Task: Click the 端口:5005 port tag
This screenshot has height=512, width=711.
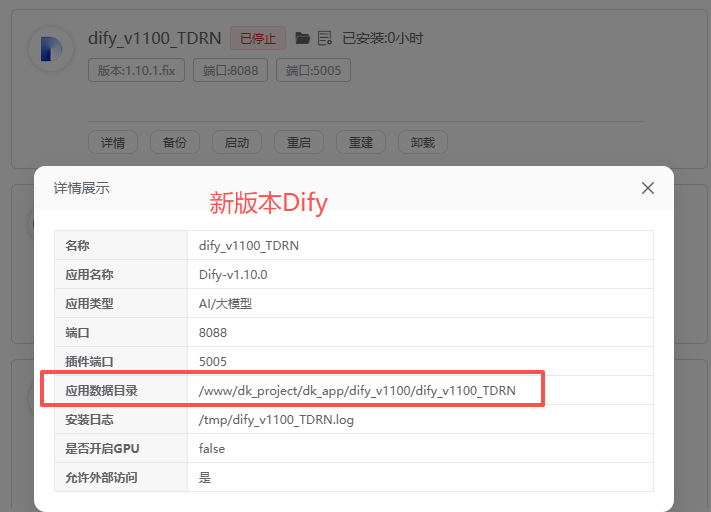Action: tap(314, 71)
